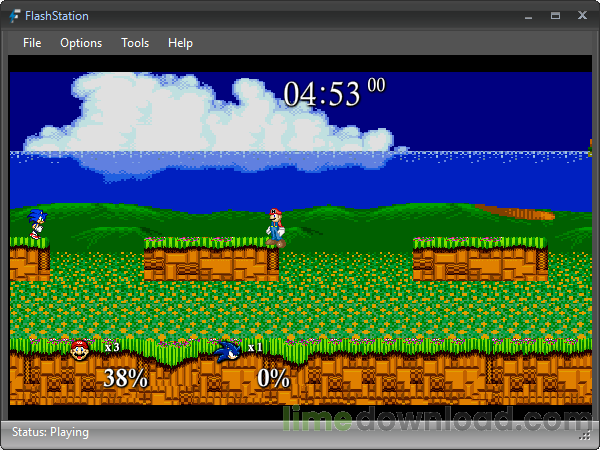Close the FlashStation window
Viewport: 600px width, 450px height.
click(582, 15)
